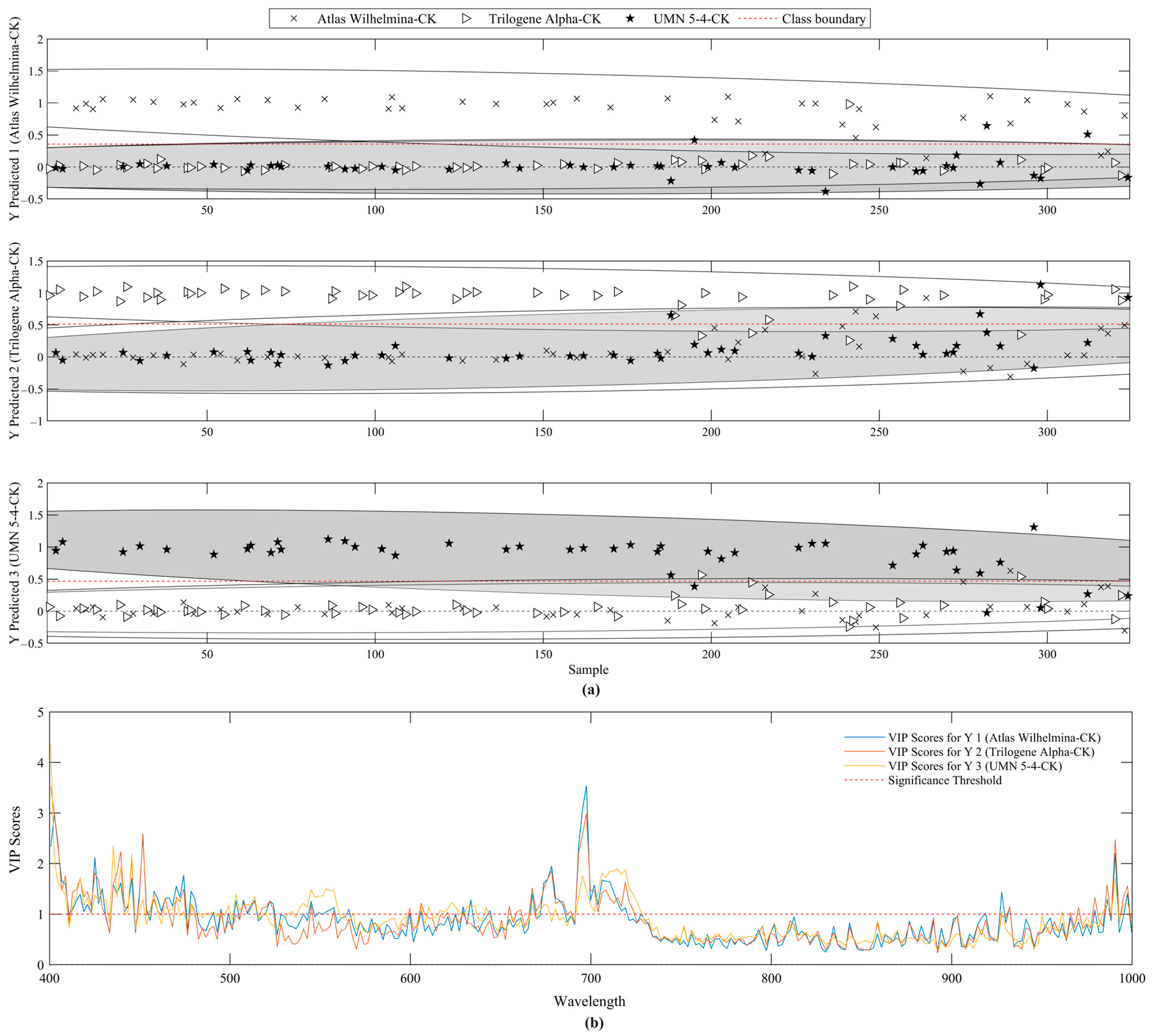This screenshot has width=1155, height=1036.
Task: Click the Sample axis label
Action: (589, 670)
